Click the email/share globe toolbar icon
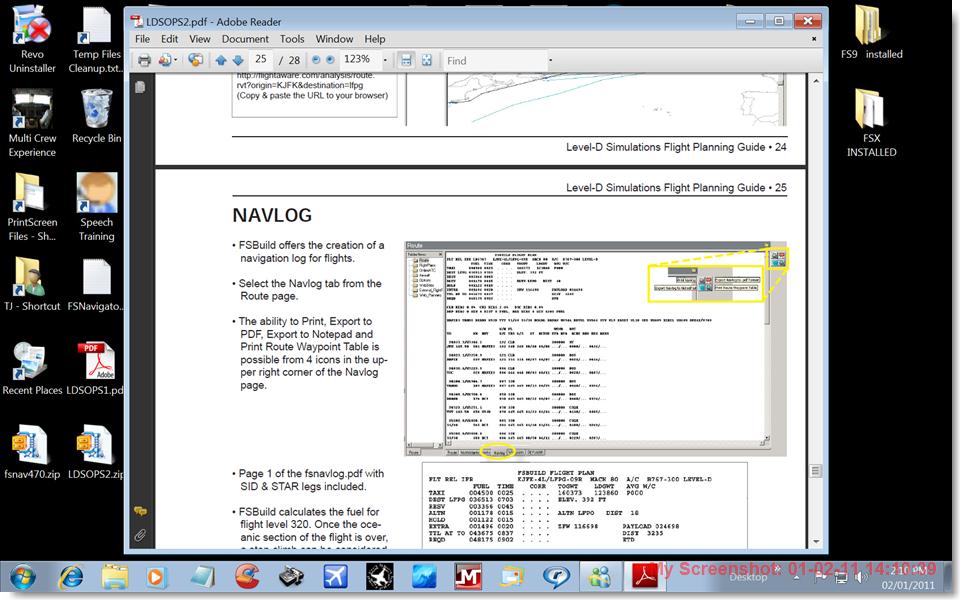Image resolution: width=960 pixels, height=600 pixels. click(195, 60)
